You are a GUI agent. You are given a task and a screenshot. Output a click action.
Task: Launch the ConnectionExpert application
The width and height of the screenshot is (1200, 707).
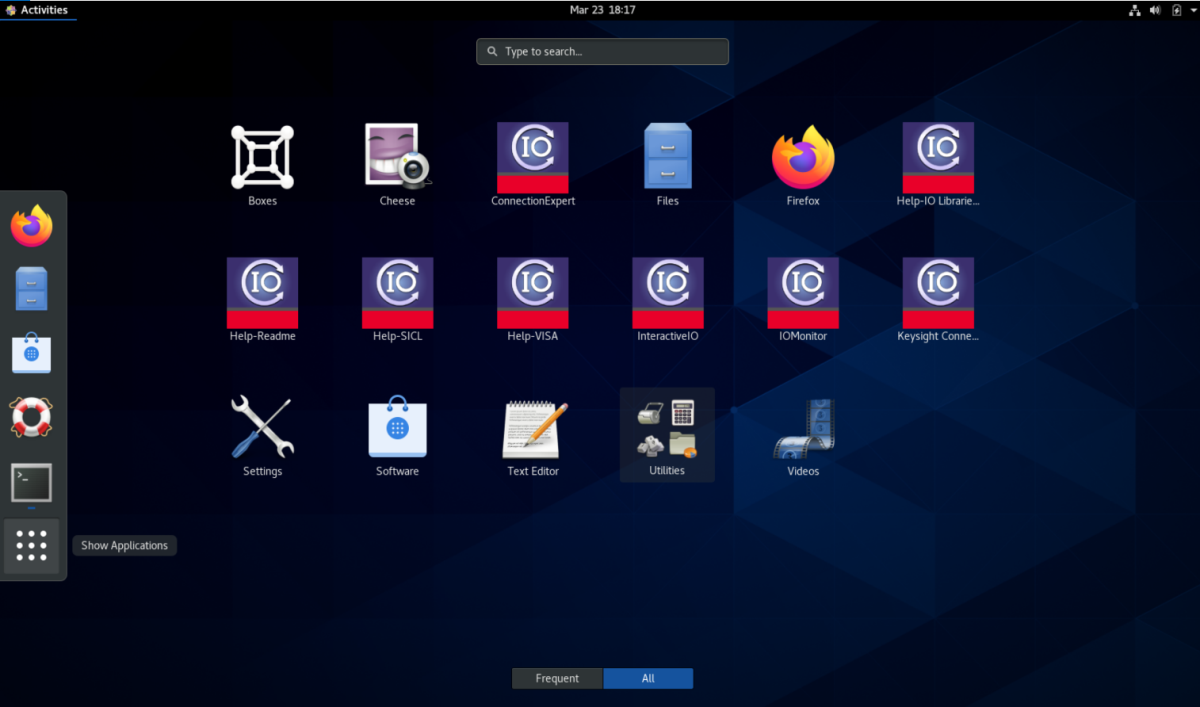(x=532, y=158)
